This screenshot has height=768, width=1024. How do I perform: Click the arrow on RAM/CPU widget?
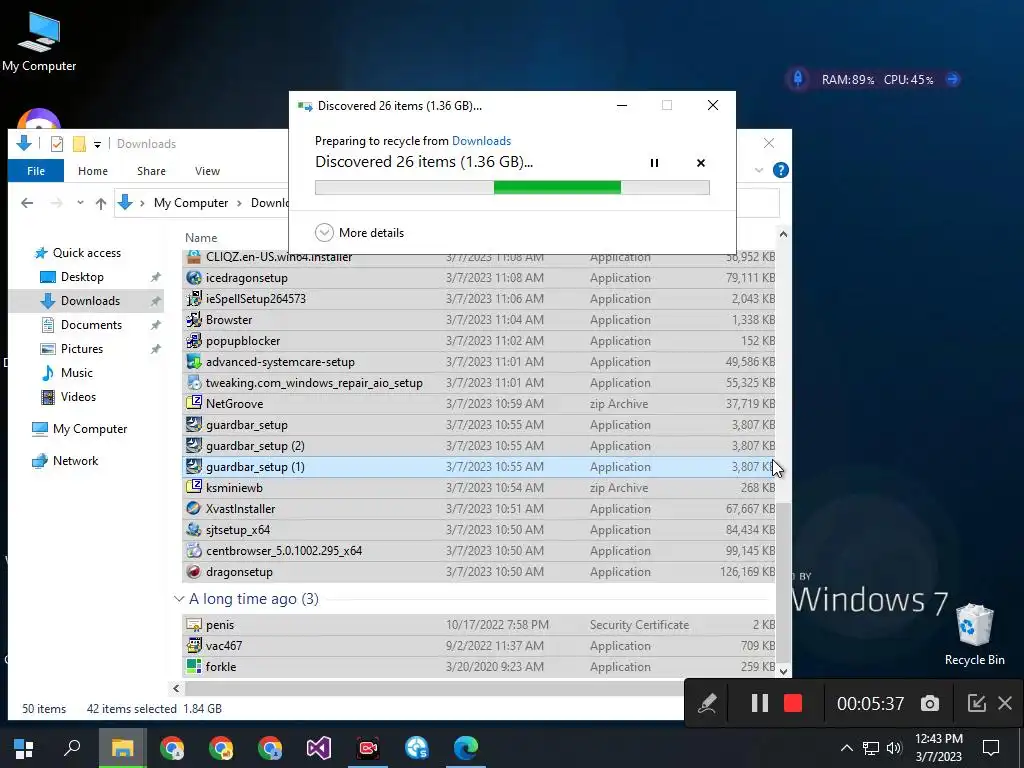(953, 80)
